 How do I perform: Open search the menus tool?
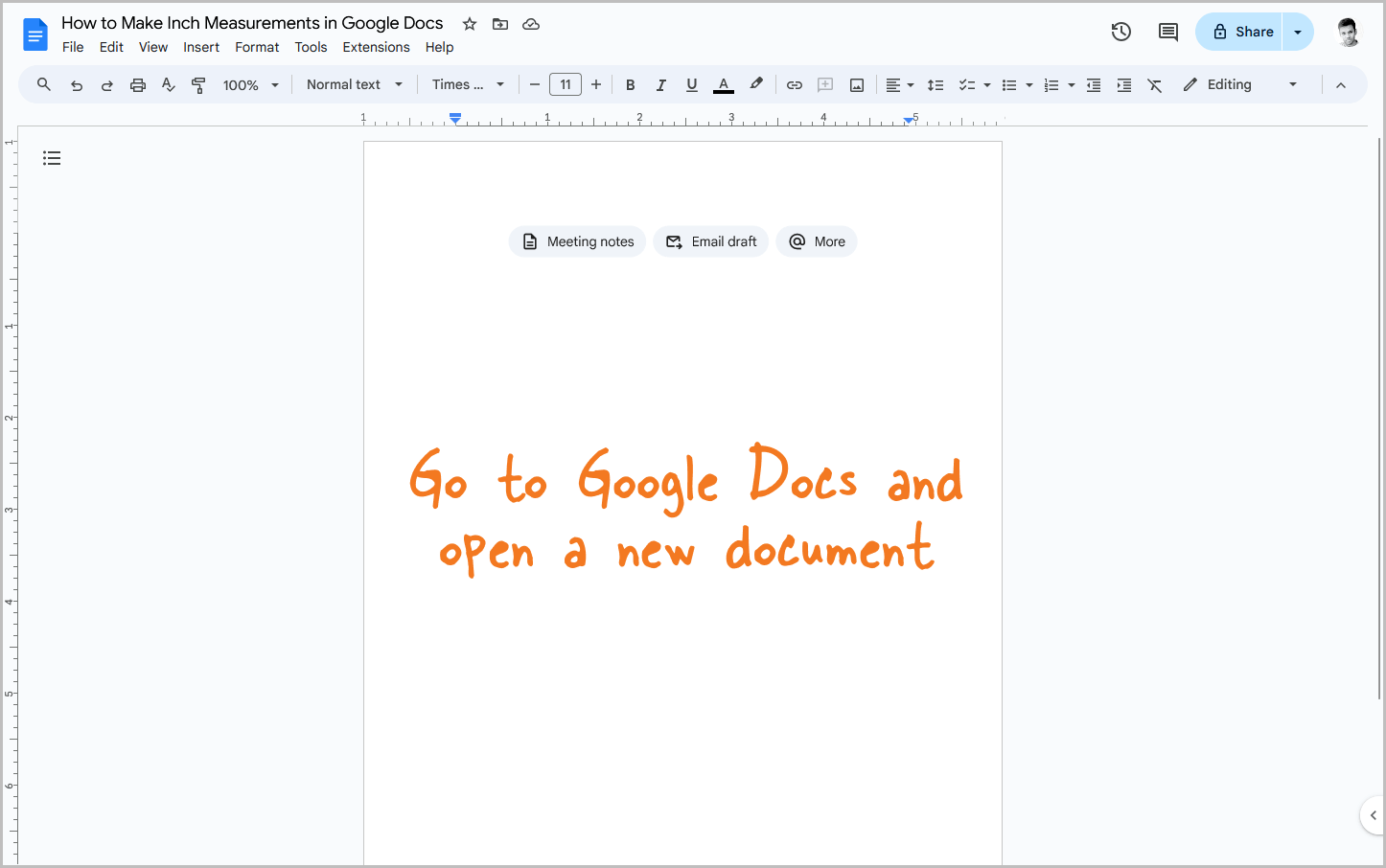[44, 84]
